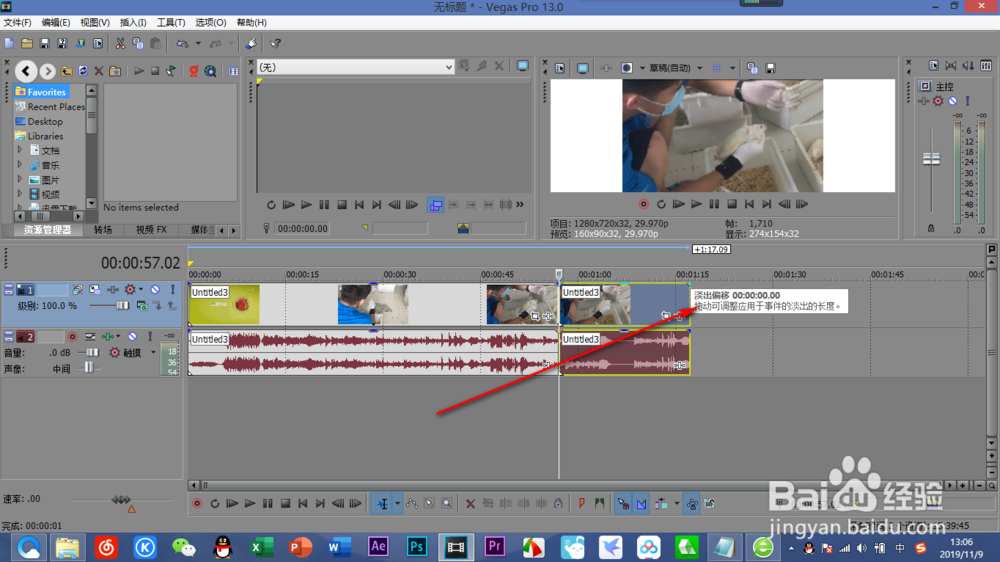Click record button under video preview
The width and height of the screenshot is (1000, 562).
pos(643,205)
